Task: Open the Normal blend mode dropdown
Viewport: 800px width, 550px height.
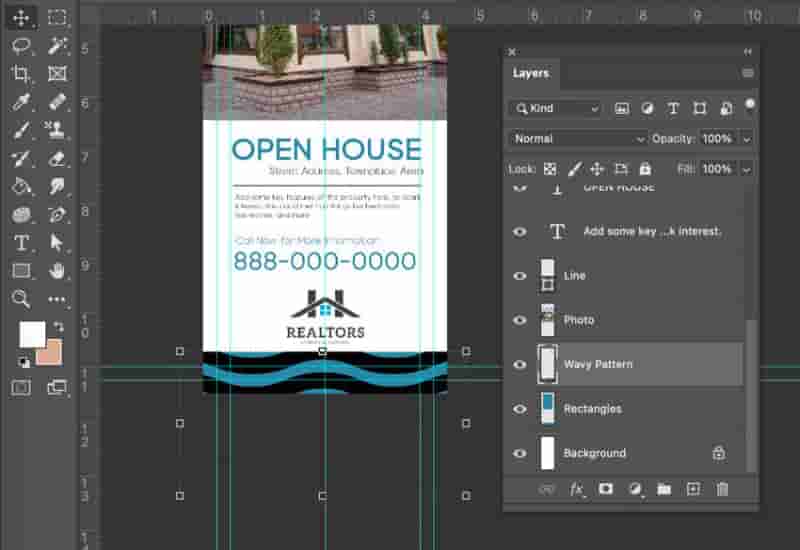Action: click(578, 139)
